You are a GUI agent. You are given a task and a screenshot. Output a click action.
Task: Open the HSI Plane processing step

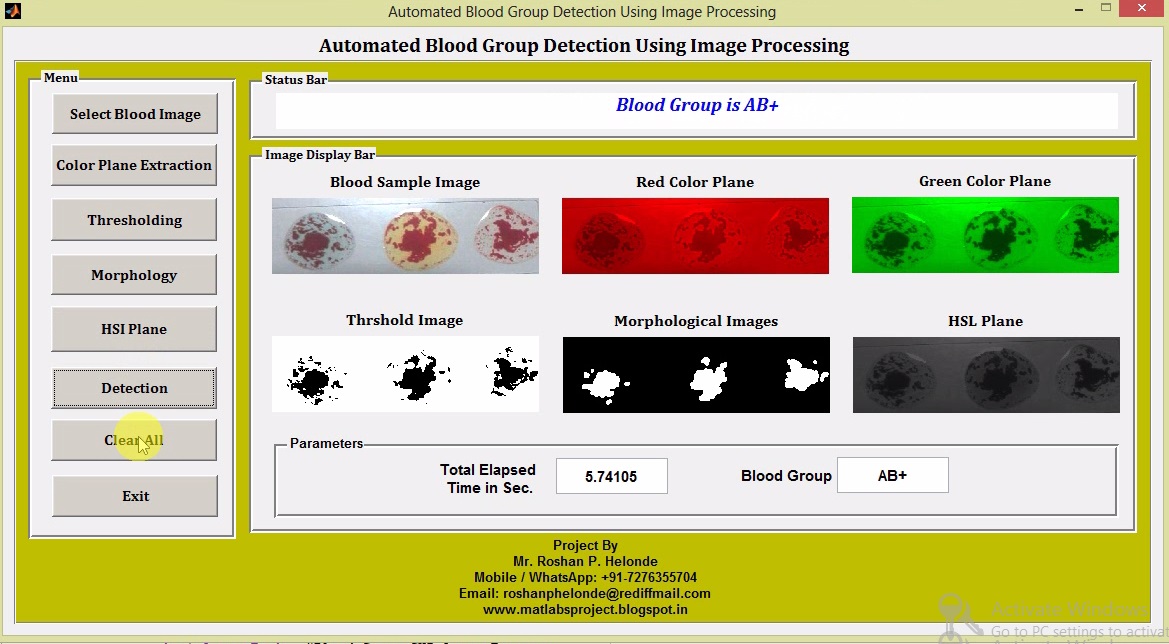point(134,329)
